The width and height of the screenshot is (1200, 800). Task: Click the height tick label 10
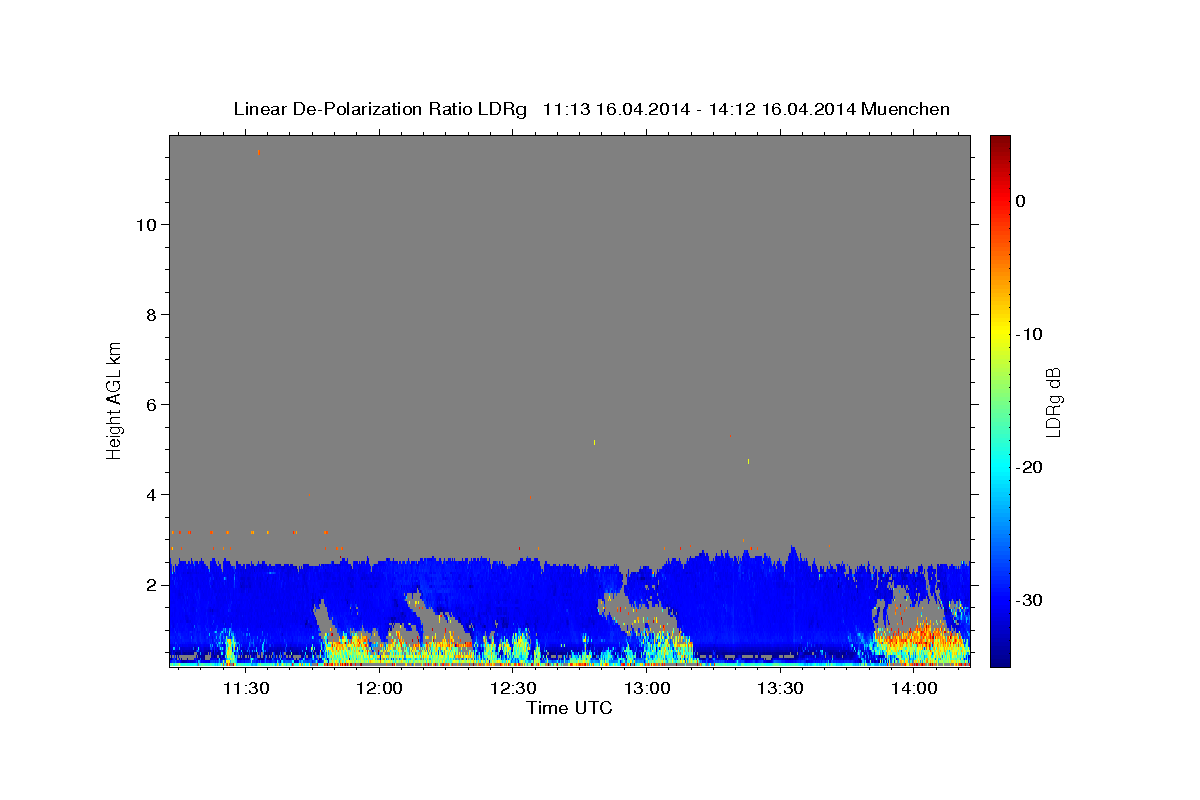(x=146, y=224)
